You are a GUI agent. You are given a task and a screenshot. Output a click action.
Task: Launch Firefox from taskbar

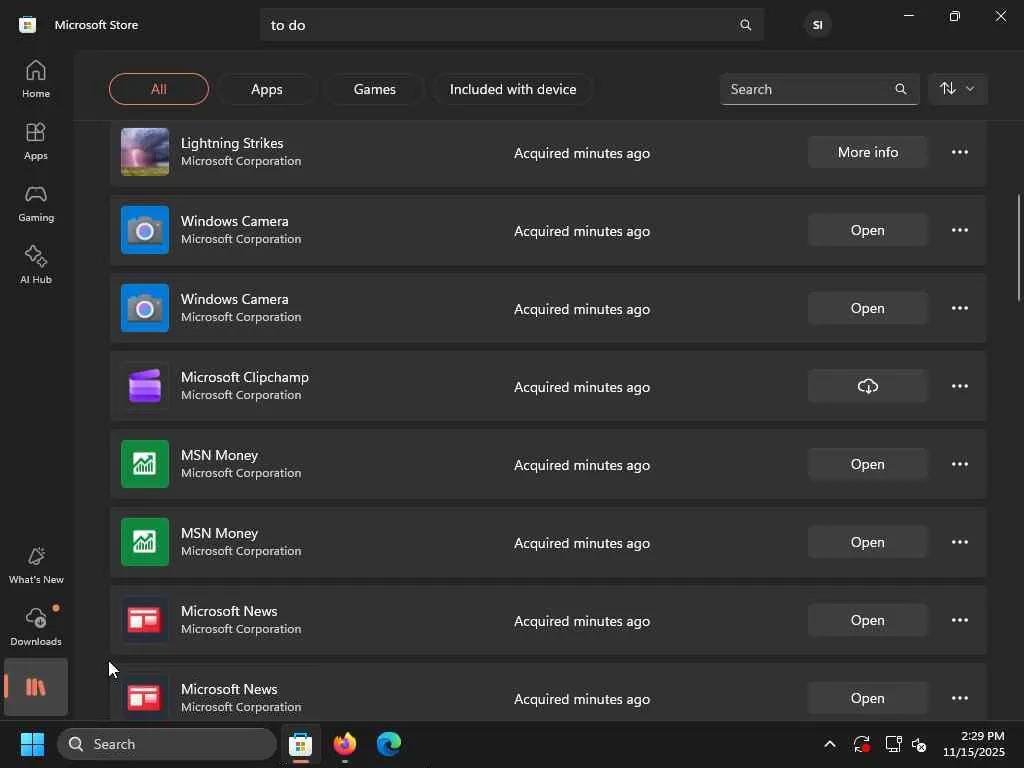[x=345, y=744]
